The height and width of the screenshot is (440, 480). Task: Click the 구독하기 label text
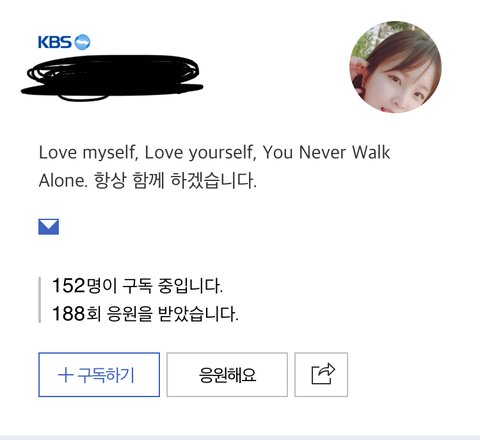106,375
